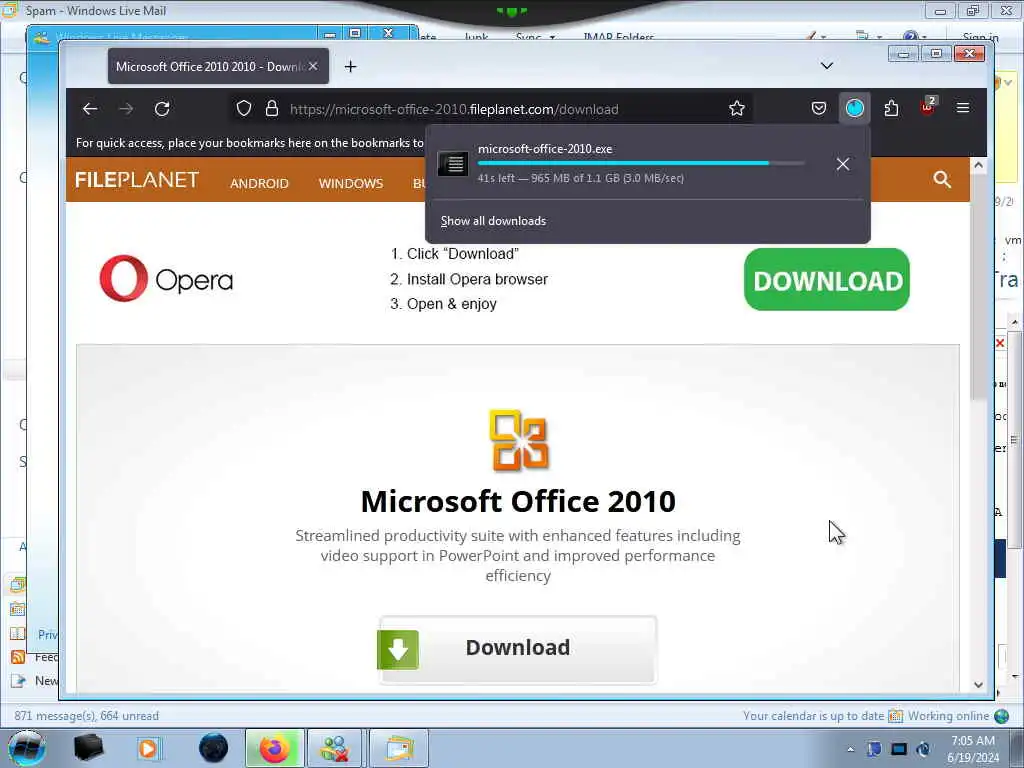
Task: Click the green download arrow icon
Action: click(398, 650)
